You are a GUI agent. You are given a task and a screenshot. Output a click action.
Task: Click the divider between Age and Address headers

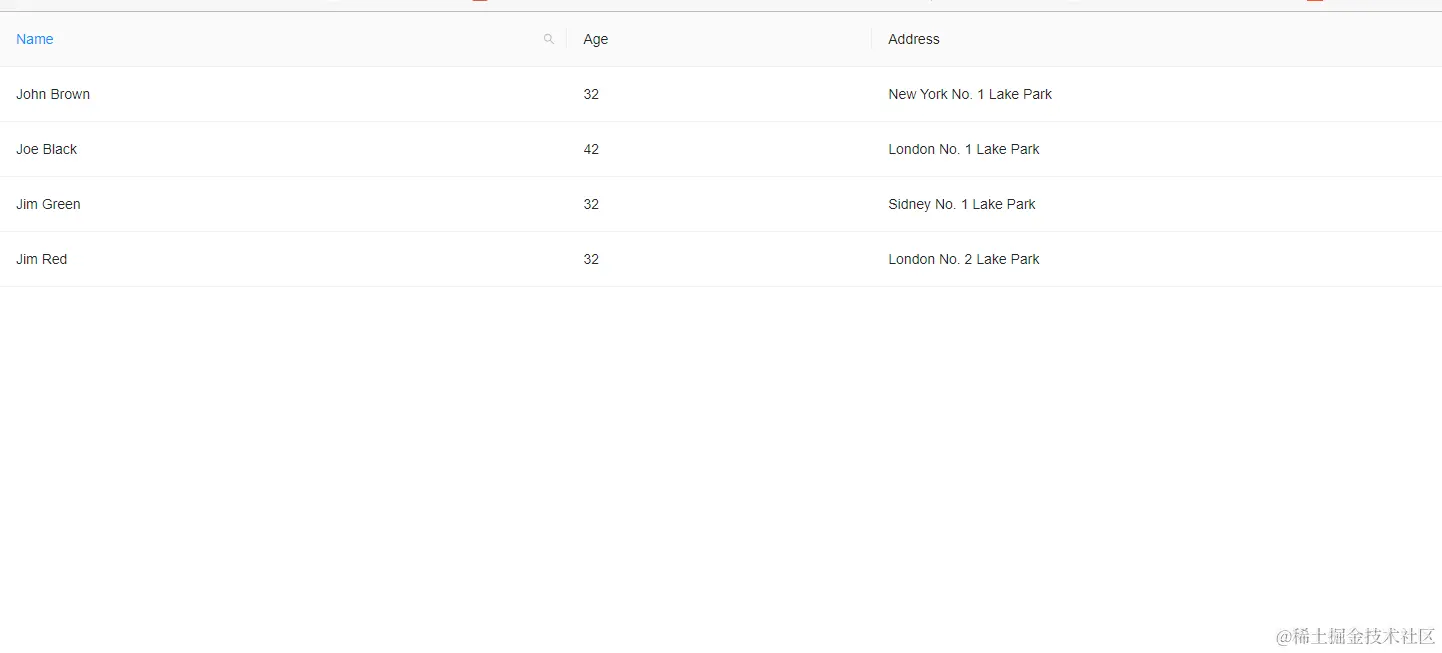pos(872,39)
